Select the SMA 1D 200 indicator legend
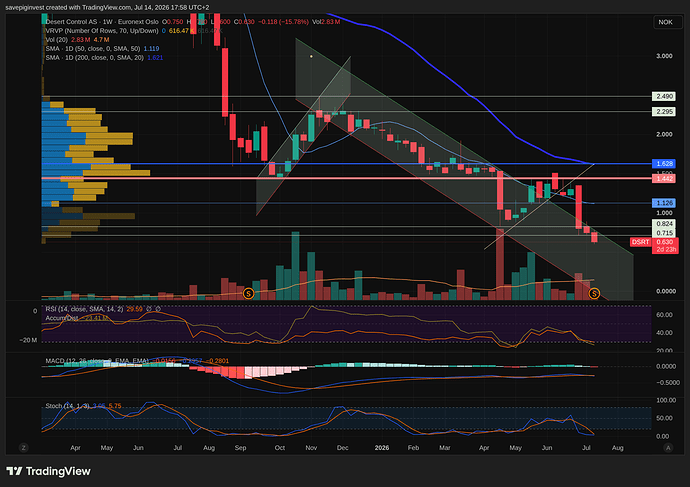This screenshot has height=487, width=690. click(95, 58)
